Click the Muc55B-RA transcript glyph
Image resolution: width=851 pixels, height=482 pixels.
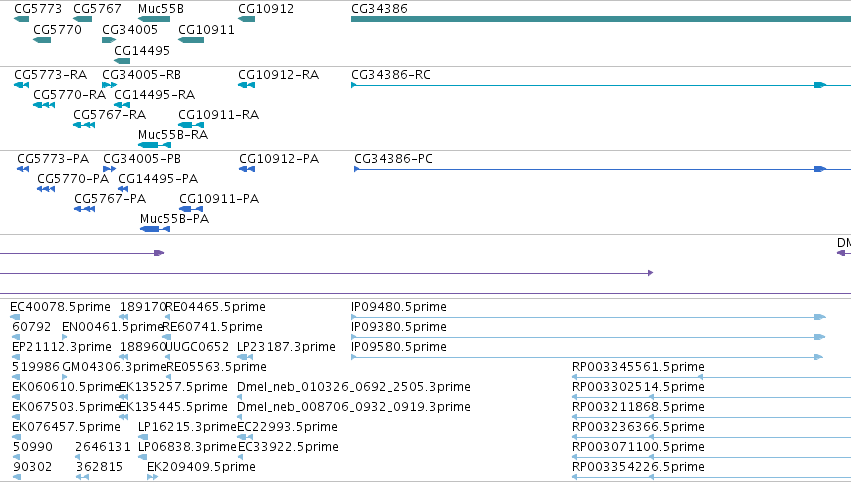coord(155,145)
